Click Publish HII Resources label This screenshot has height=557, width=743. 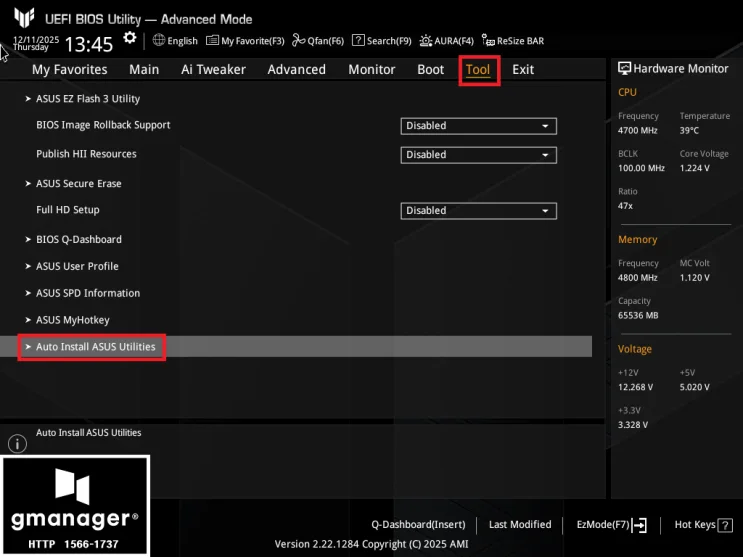pyautogui.click(x=86, y=154)
